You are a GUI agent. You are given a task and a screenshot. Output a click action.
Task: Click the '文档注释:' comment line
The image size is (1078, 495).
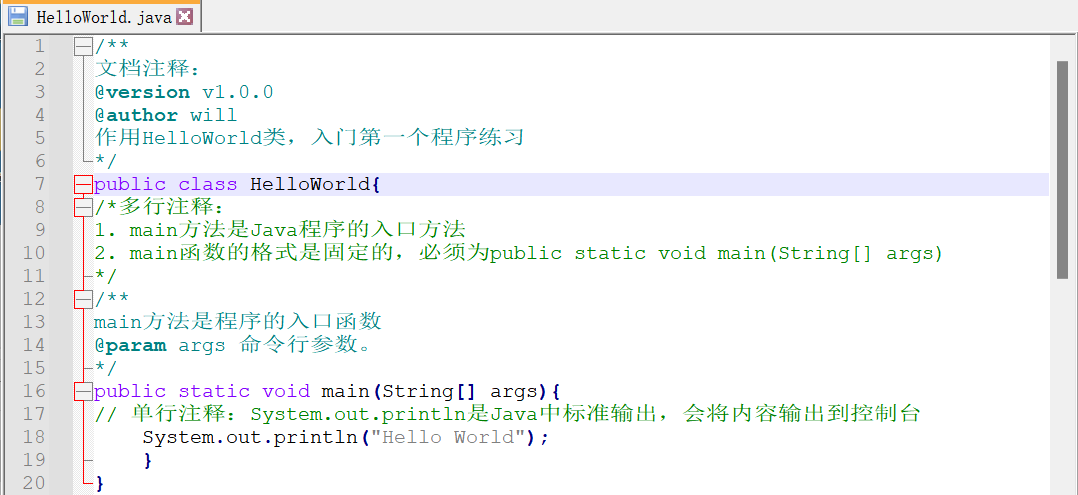[x=147, y=69]
